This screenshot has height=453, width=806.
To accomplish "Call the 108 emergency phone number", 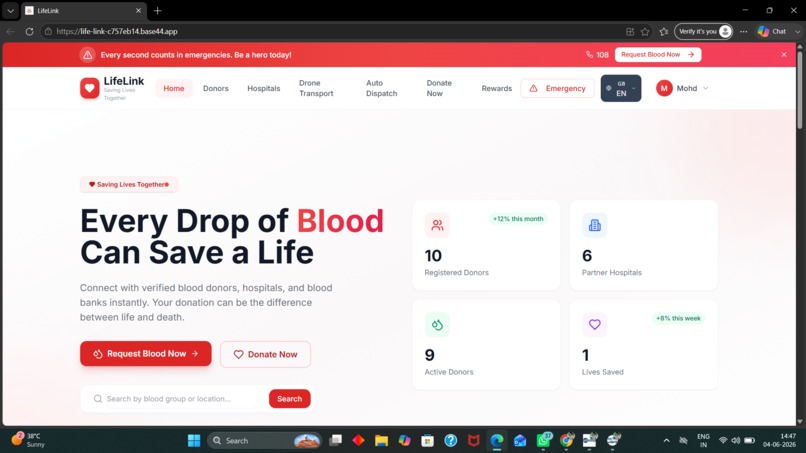I will click(x=597, y=55).
